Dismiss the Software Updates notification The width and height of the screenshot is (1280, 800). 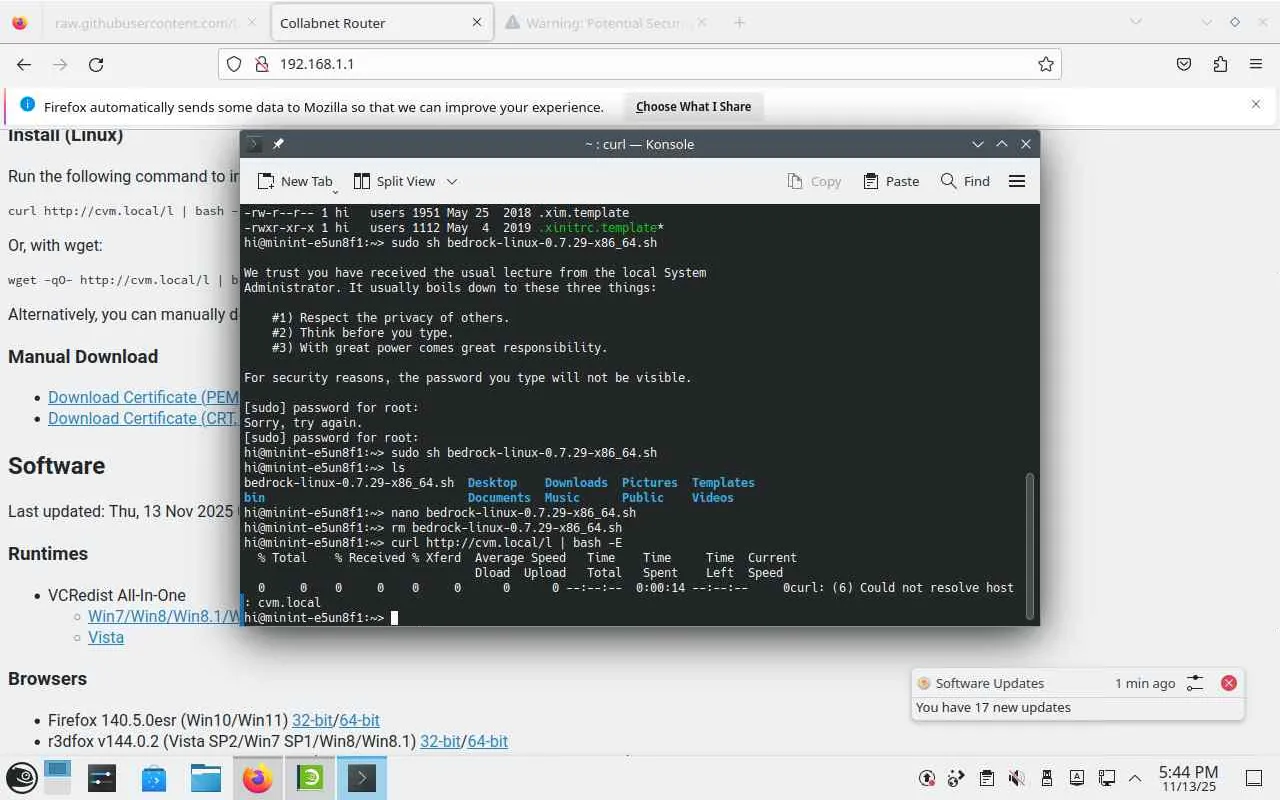tap(1229, 683)
